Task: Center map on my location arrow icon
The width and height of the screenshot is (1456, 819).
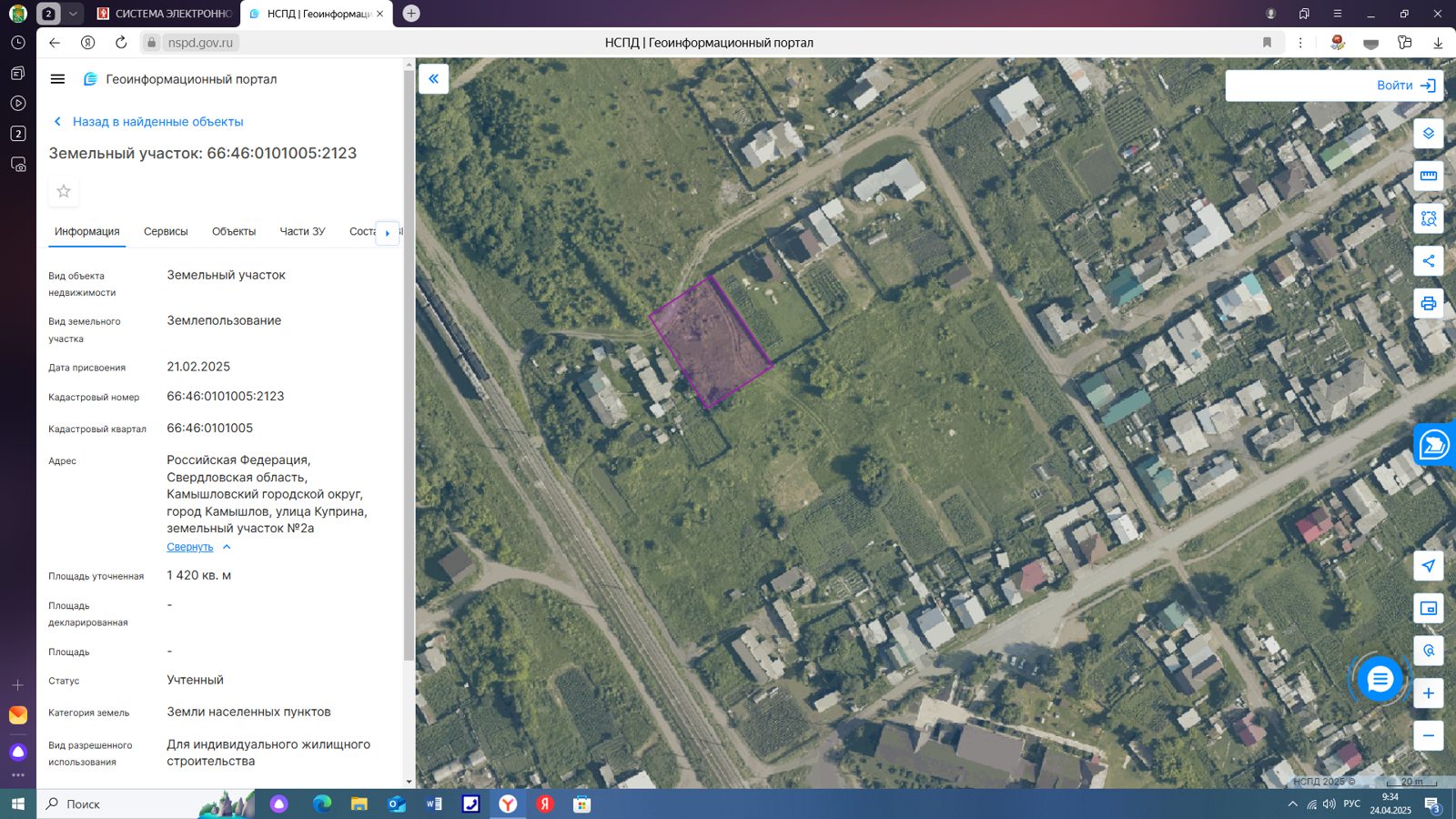Action: [1428, 566]
